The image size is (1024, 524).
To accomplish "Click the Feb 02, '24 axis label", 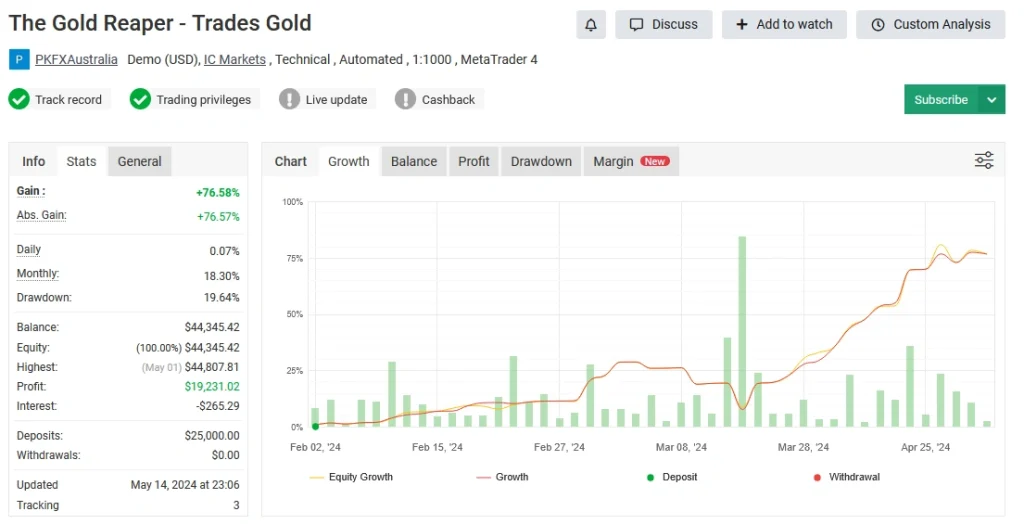I will point(315,448).
